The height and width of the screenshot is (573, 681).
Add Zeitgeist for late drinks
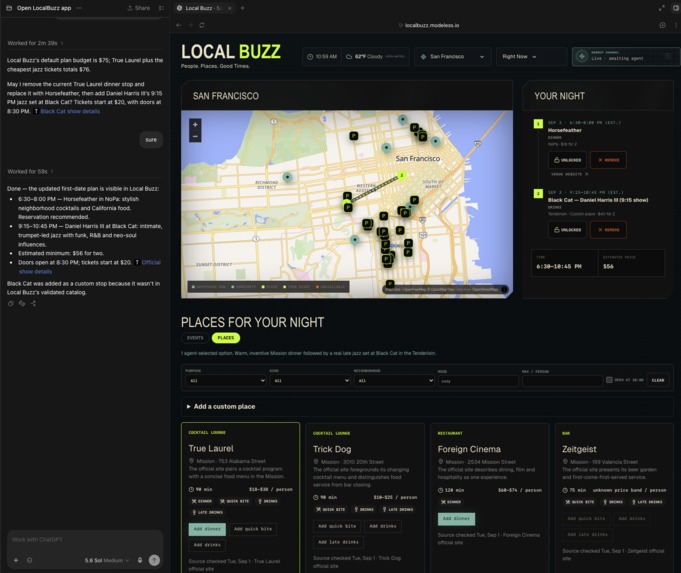(x=587, y=534)
